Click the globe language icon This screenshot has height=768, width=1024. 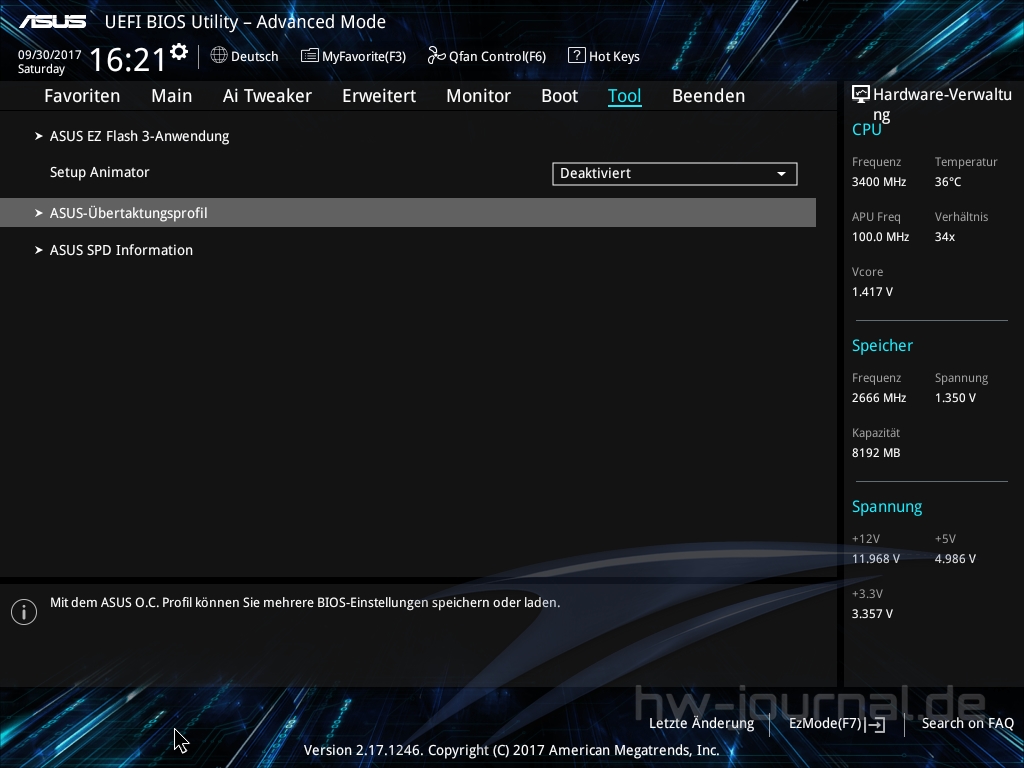tap(219, 56)
